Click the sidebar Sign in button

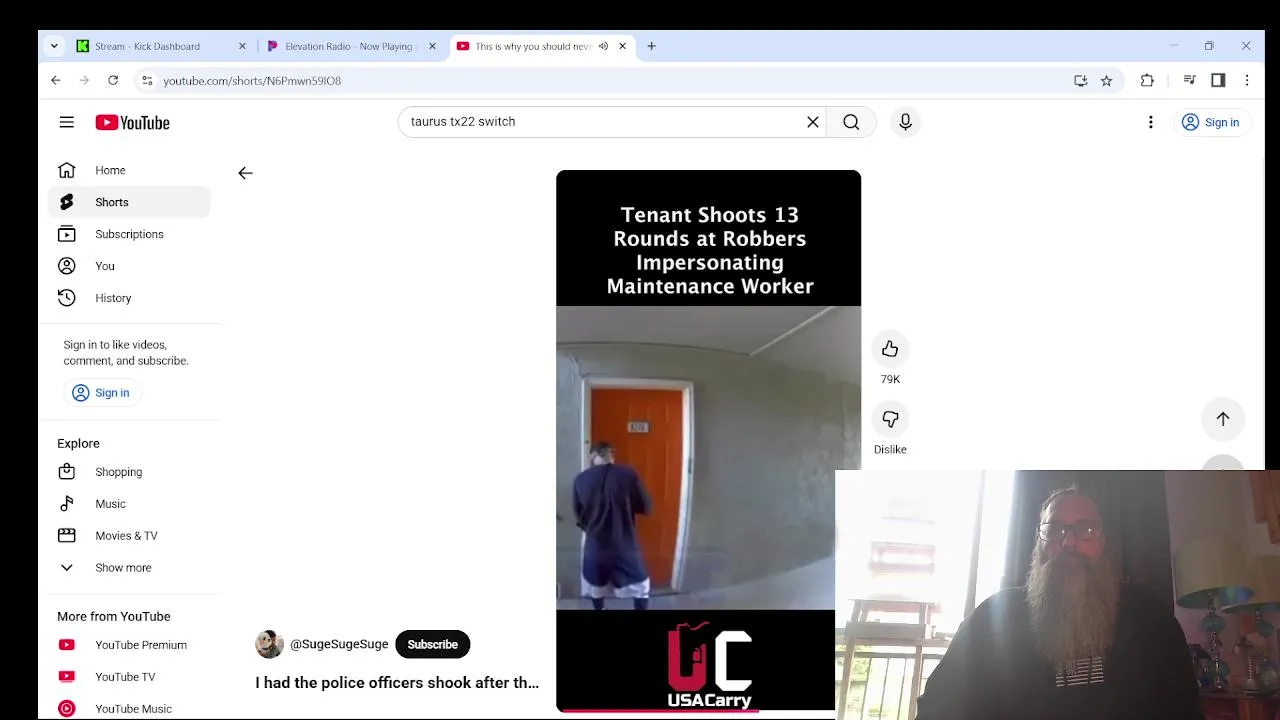pos(101,393)
